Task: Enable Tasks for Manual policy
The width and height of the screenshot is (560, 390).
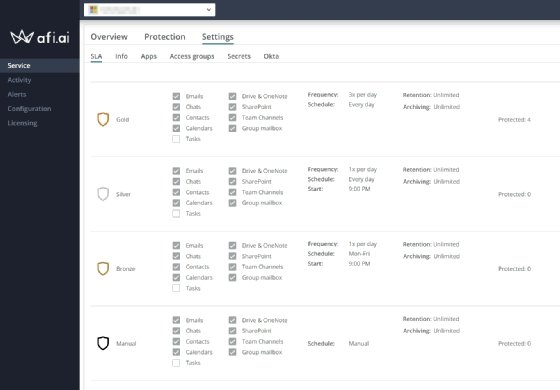Action: coord(176,363)
